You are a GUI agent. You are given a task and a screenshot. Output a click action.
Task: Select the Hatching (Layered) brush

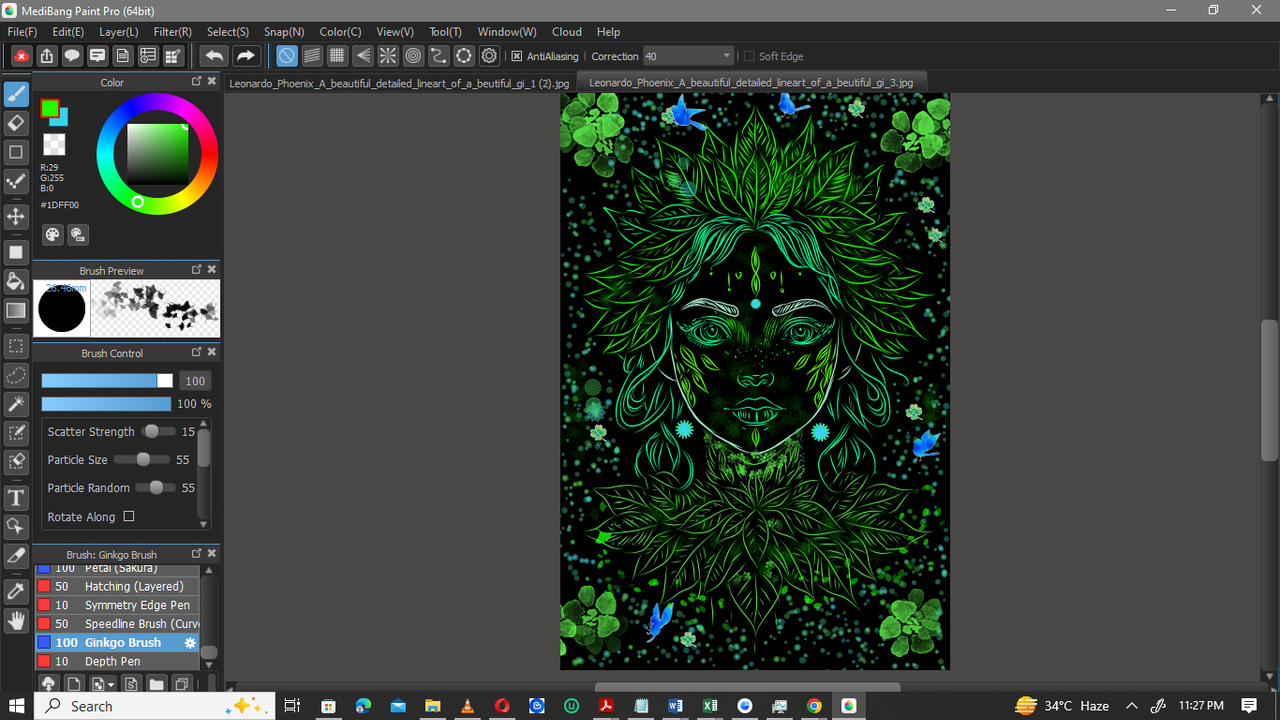118,587
